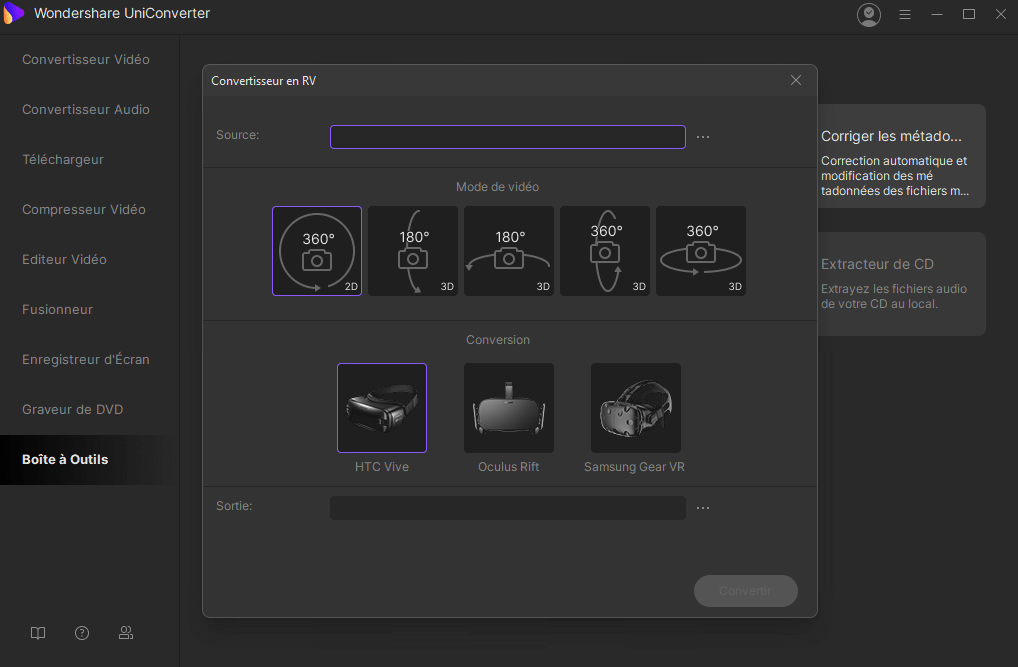
Task: Select the 360° 2D video mode
Action: point(317,251)
